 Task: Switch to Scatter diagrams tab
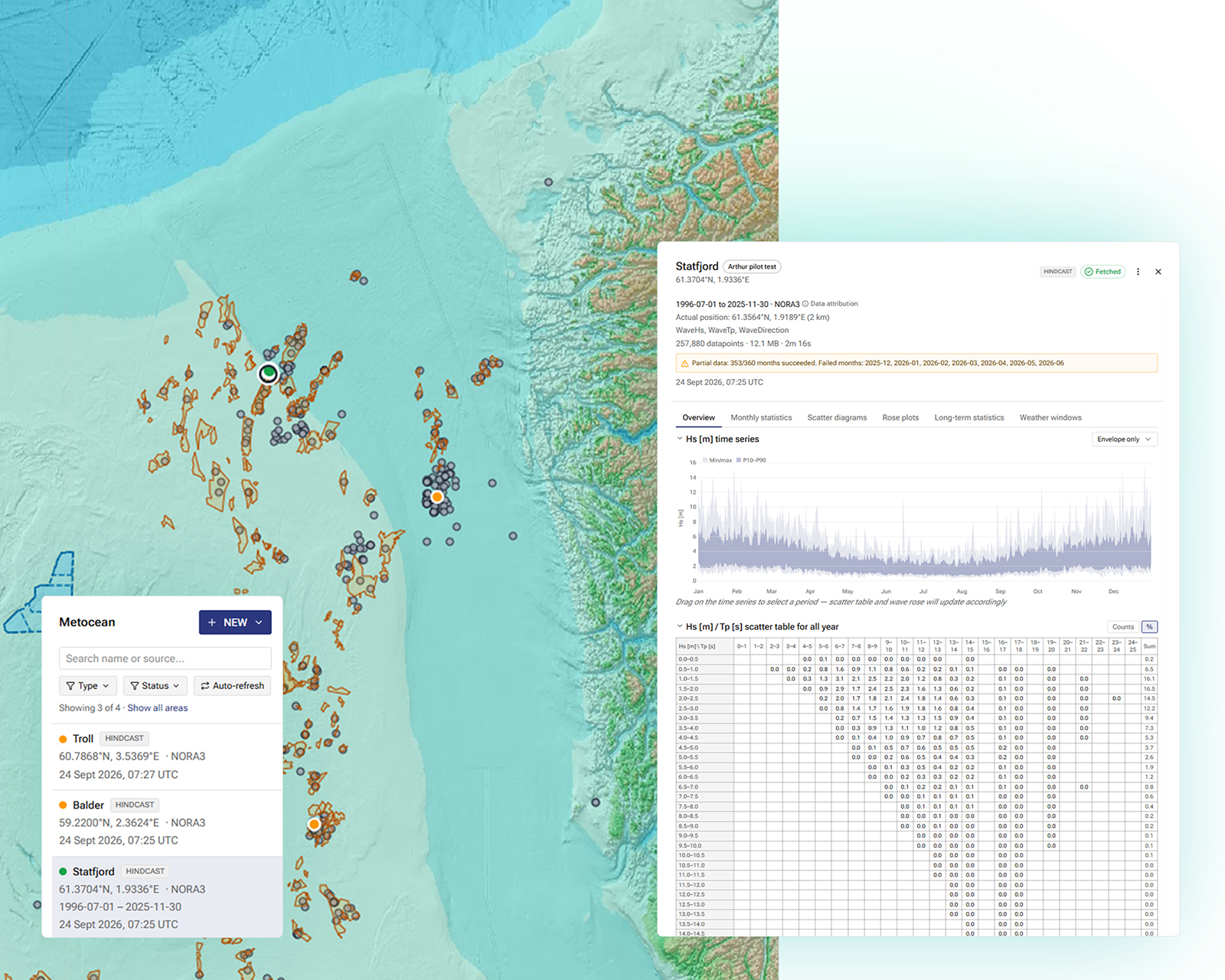pyautogui.click(x=837, y=418)
